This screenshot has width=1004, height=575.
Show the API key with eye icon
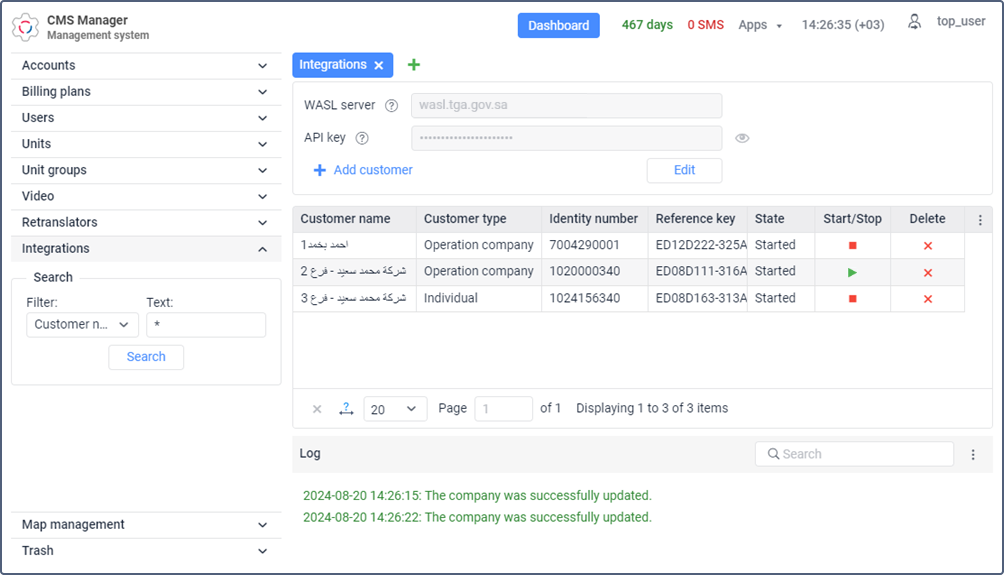tap(742, 138)
